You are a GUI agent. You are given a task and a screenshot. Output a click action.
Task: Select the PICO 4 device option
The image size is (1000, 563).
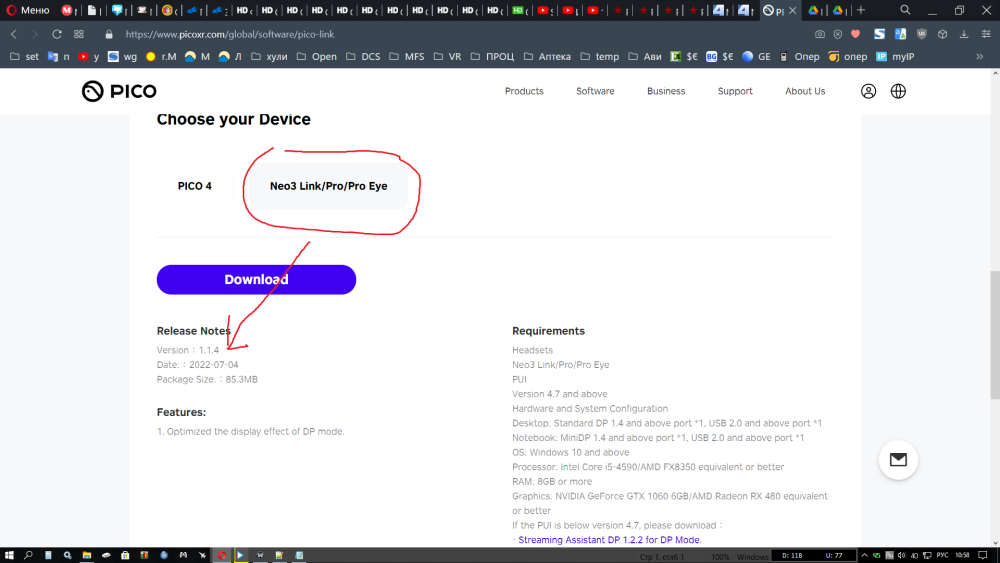coord(195,186)
